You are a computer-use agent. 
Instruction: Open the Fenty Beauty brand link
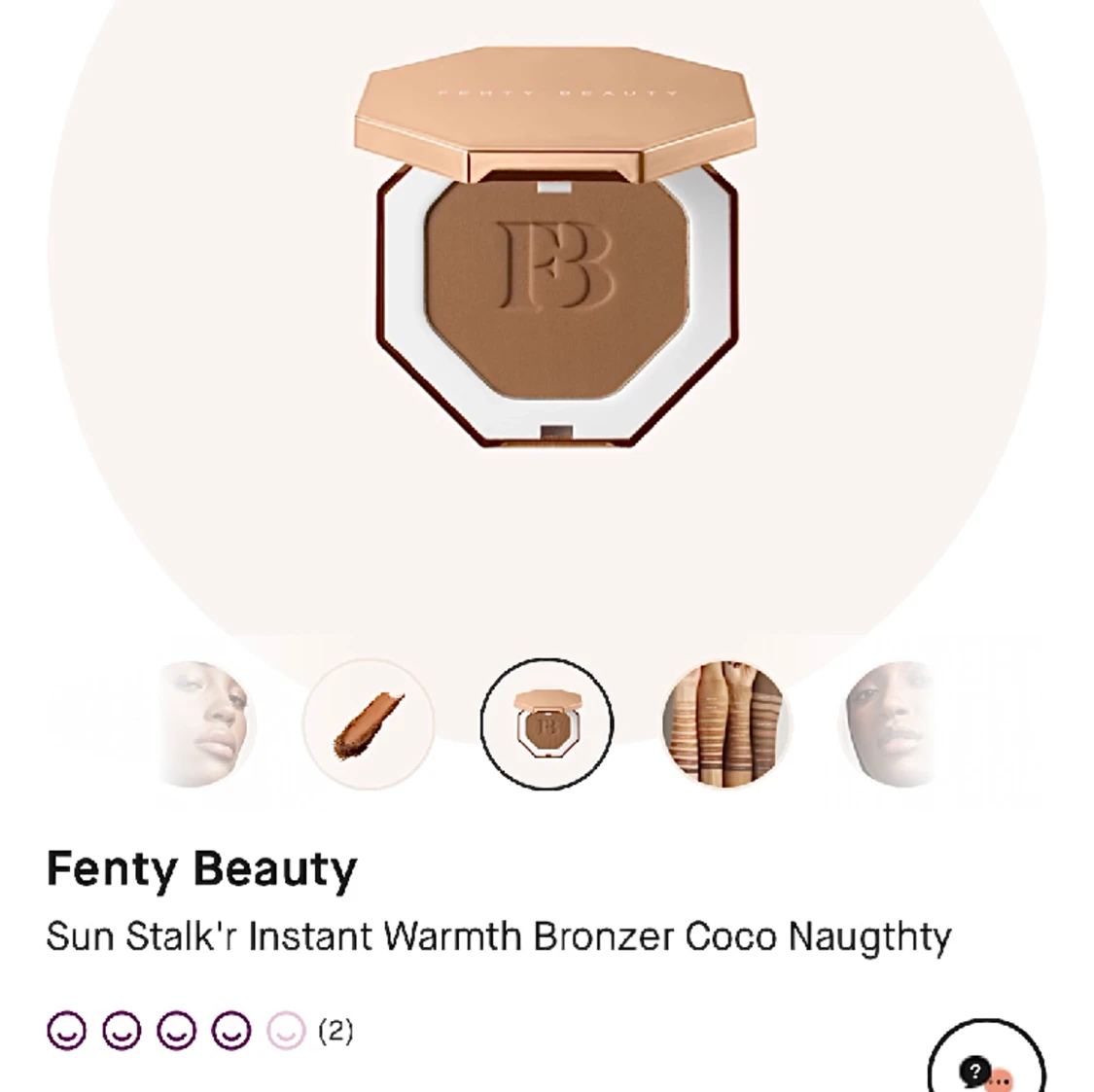[201, 869]
